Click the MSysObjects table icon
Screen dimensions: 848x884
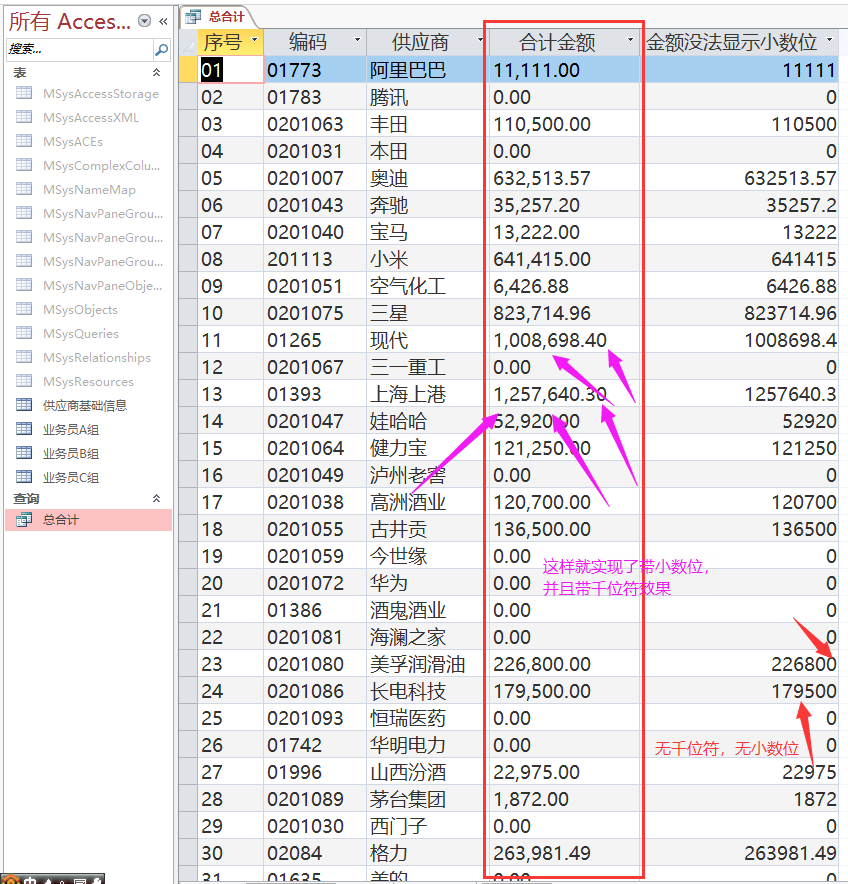[24, 310]
